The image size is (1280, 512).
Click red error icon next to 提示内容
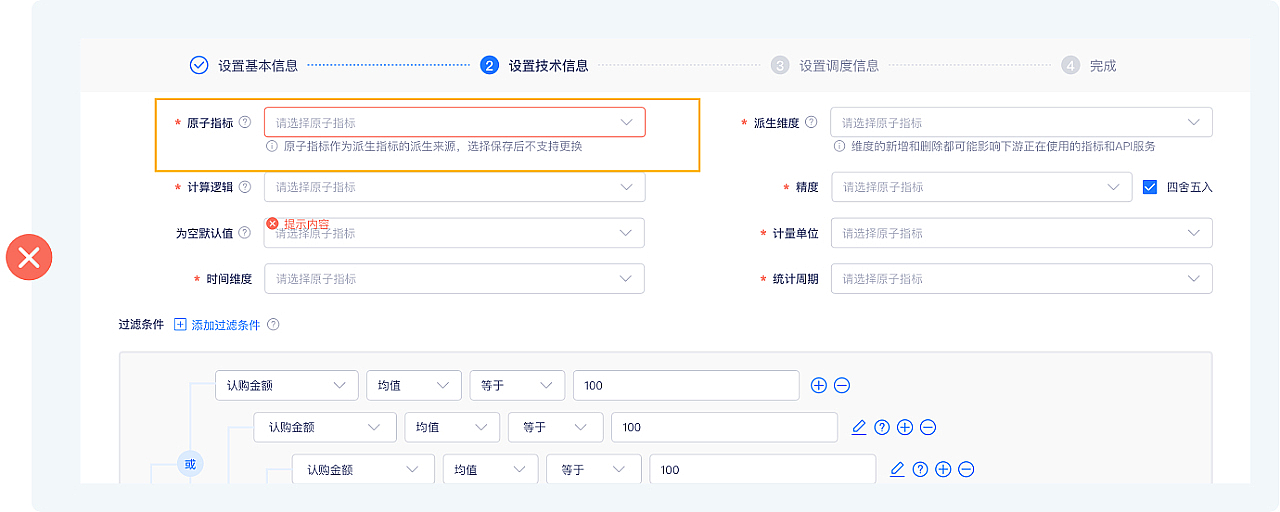point(272,224)
